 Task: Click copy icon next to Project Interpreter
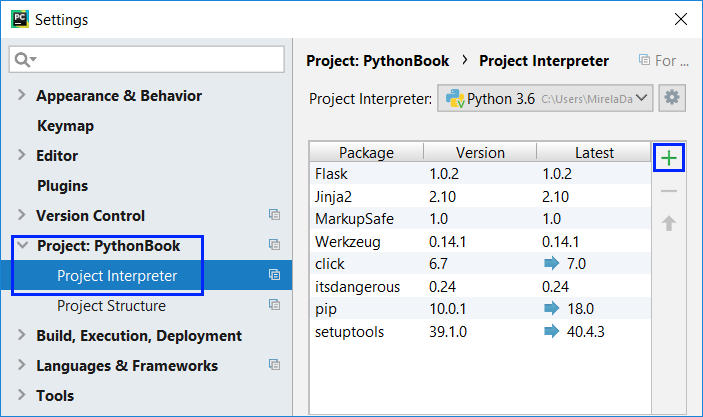point(274,275)
